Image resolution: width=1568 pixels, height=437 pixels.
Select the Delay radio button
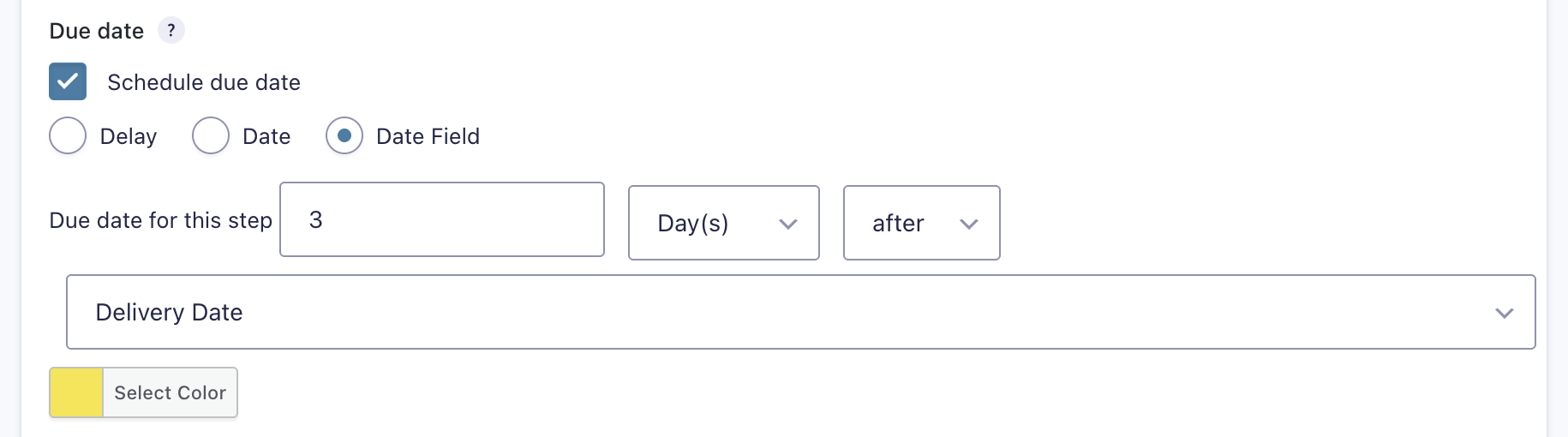pyautogui.click(x=68, y=136)
